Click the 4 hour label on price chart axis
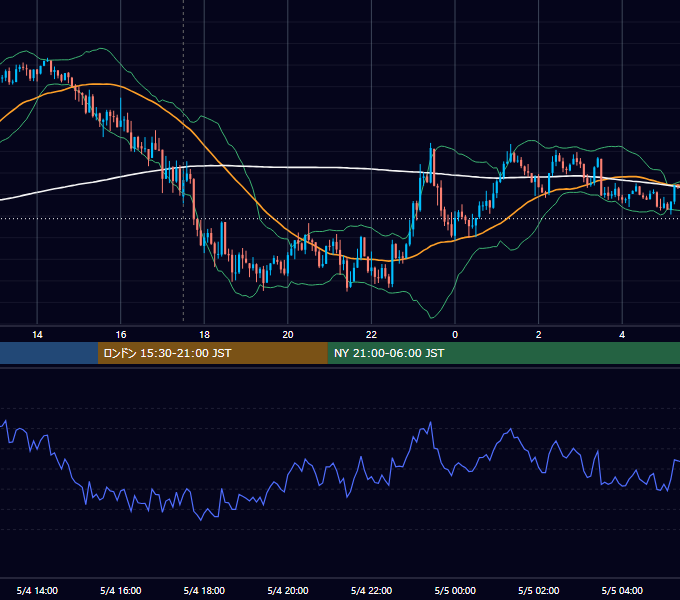680x600 pixels. tap(622, 335)
